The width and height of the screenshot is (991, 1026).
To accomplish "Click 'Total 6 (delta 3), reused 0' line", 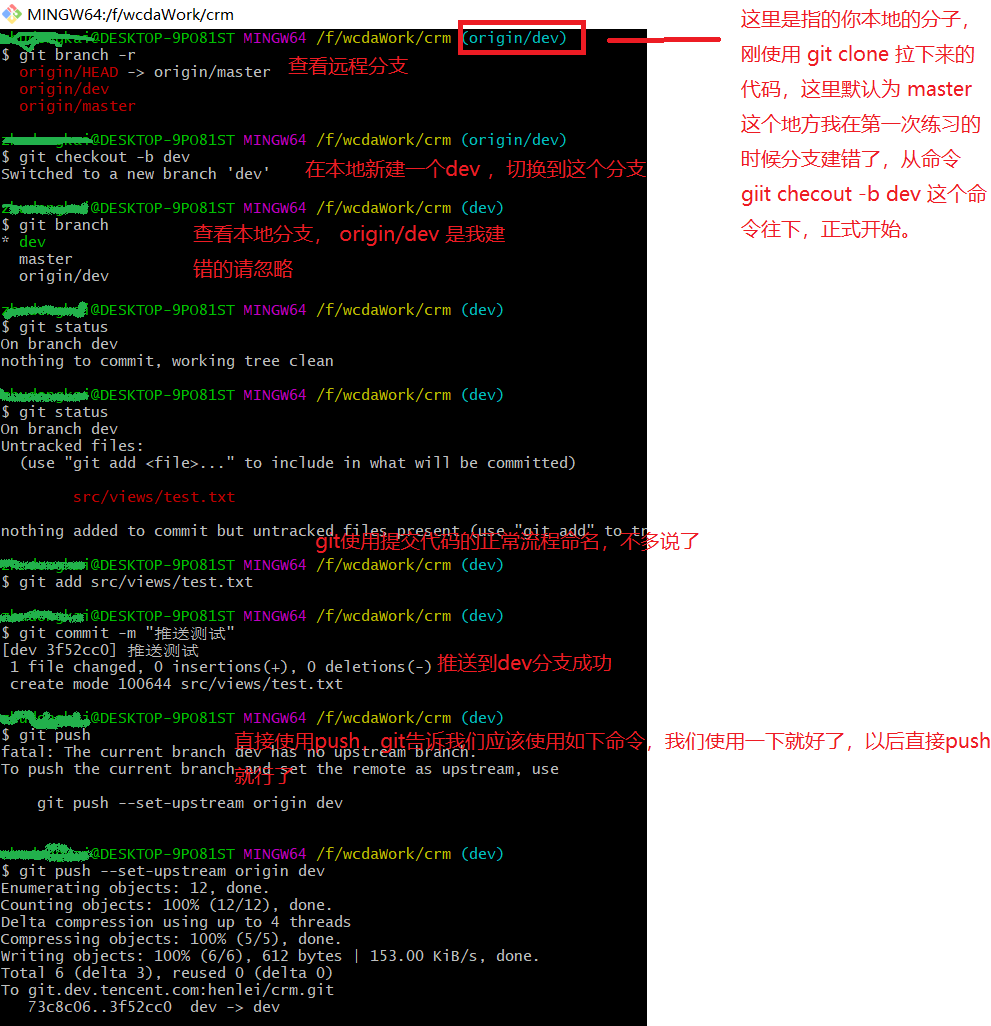I will (167, 974).
